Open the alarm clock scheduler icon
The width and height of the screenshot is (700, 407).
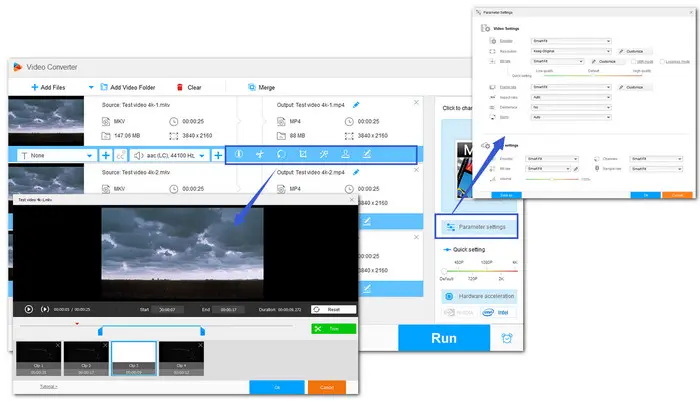click(x=508, y=337)
